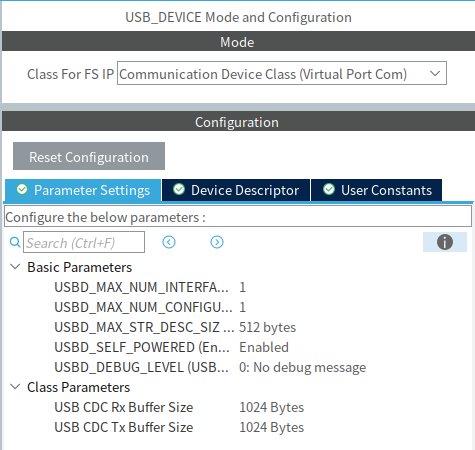Go to next search result arrow
This screenshot has width=475, height=450.
(x=217, y=242)
